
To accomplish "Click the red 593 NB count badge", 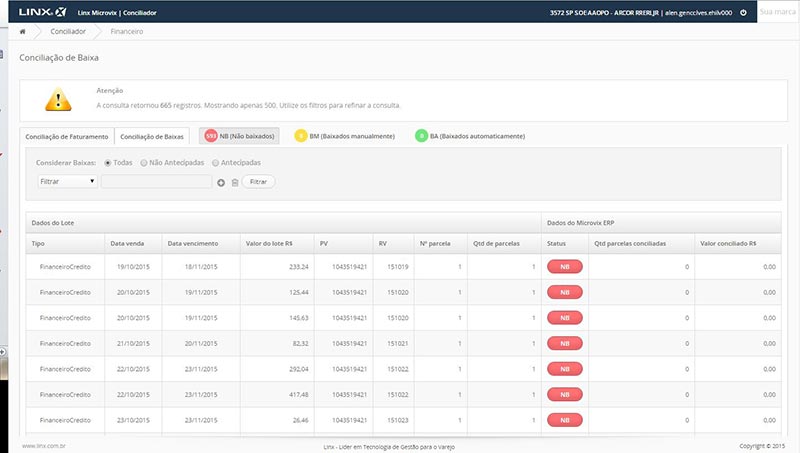I will 211,136.
